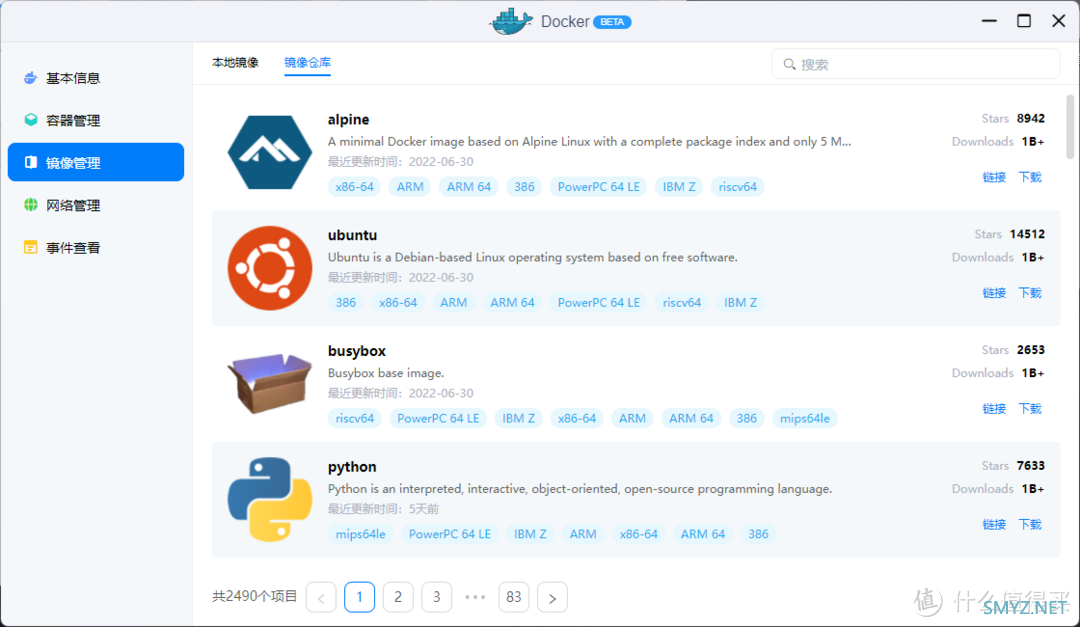Click the ubuntu image logo
The image size is (1080, 627).
click(x=270, y=268)
